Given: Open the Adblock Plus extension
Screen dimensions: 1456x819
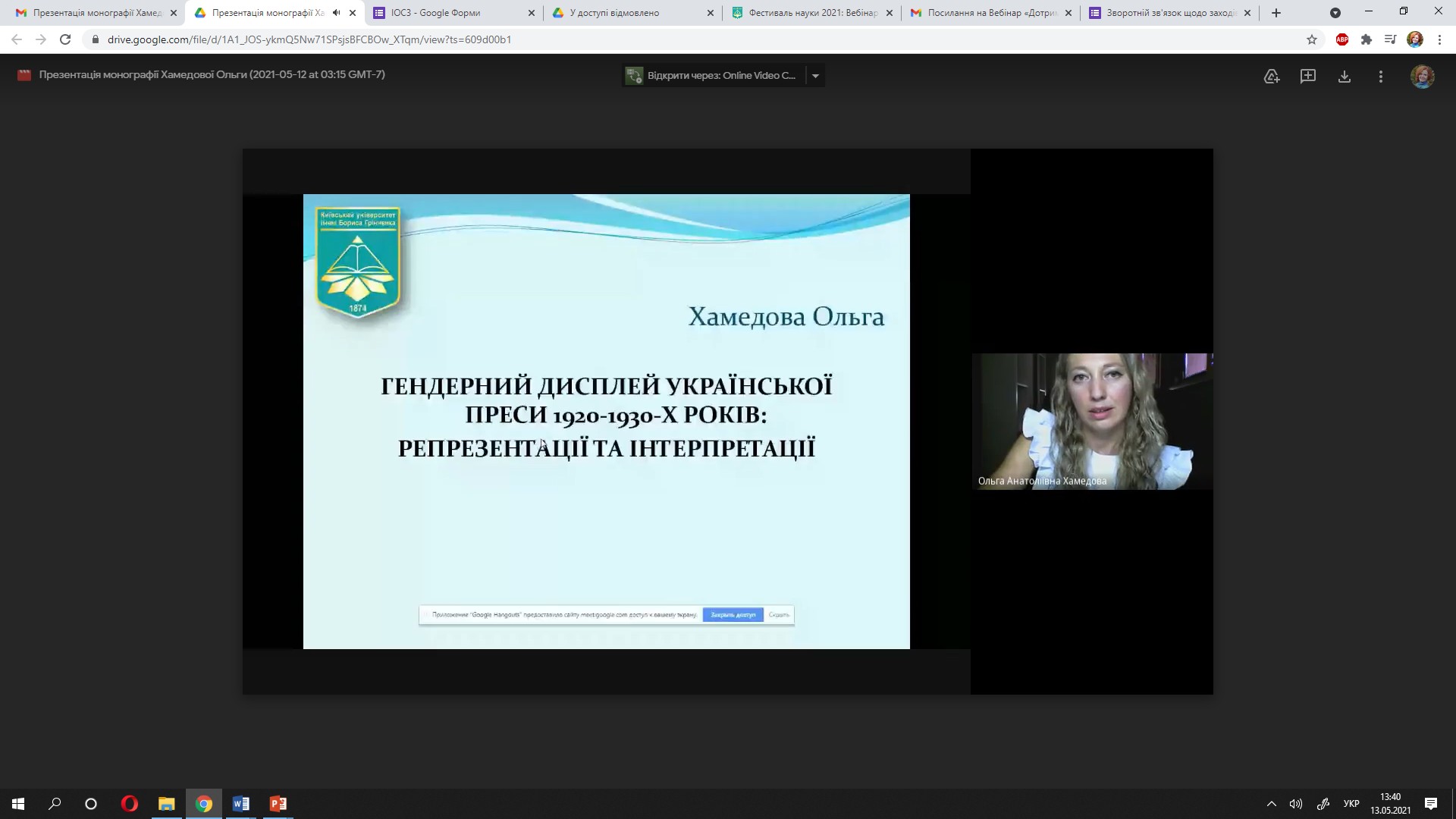Looking at the screenshot, I should pos(1342,39).
